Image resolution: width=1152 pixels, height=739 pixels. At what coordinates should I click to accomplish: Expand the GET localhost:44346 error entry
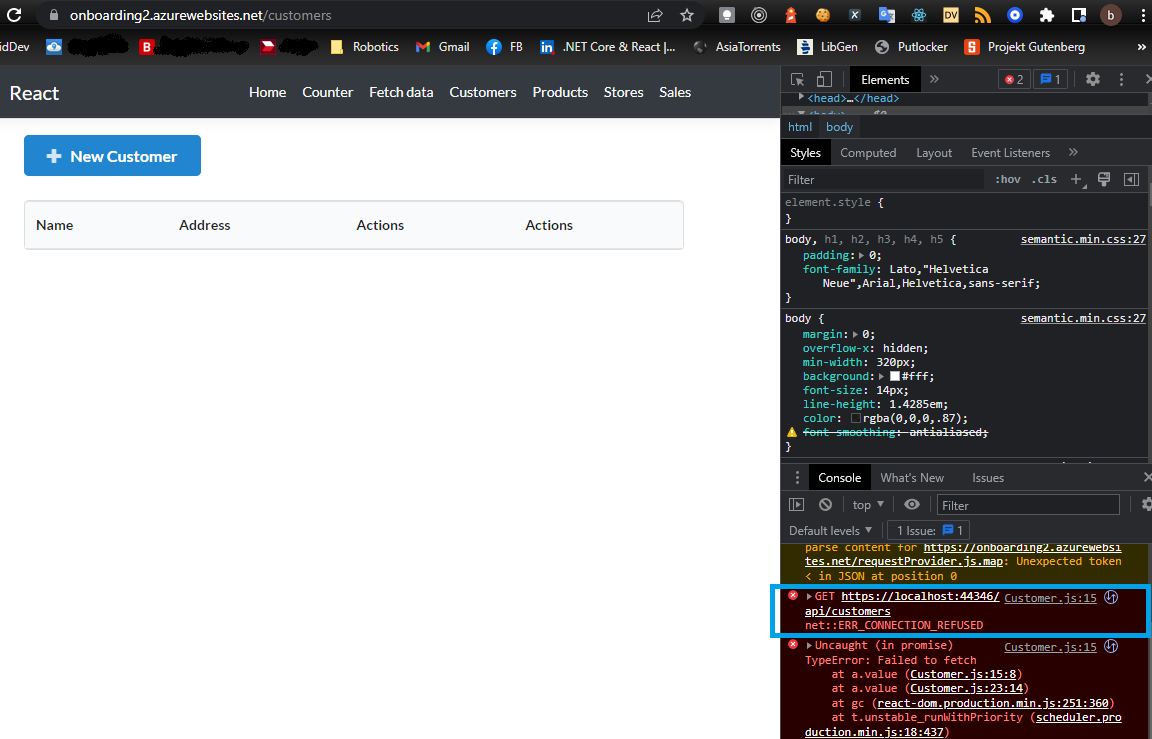pos(810,596)
